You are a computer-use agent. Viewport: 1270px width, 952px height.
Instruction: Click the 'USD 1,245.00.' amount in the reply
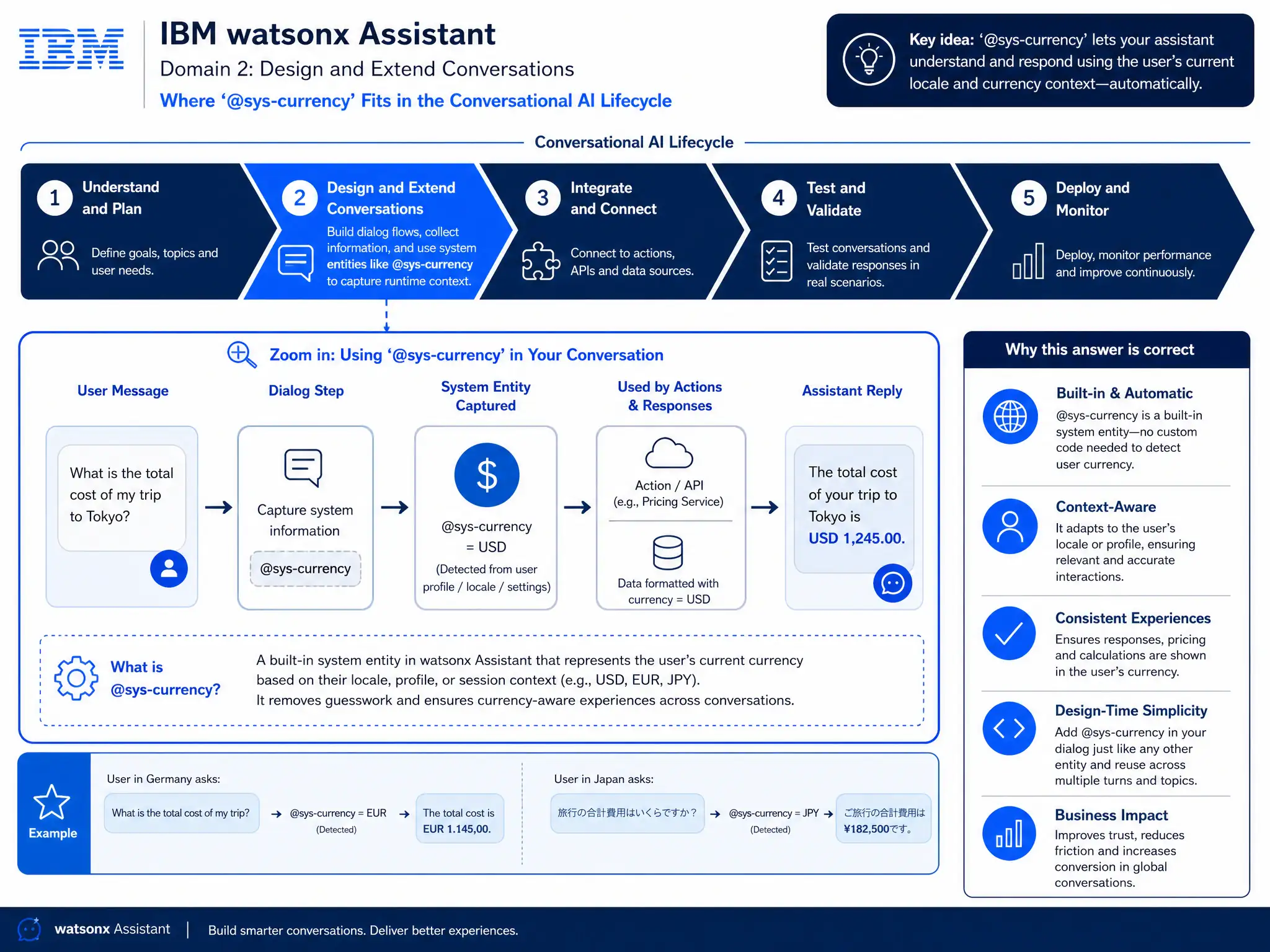coord(856,538)
